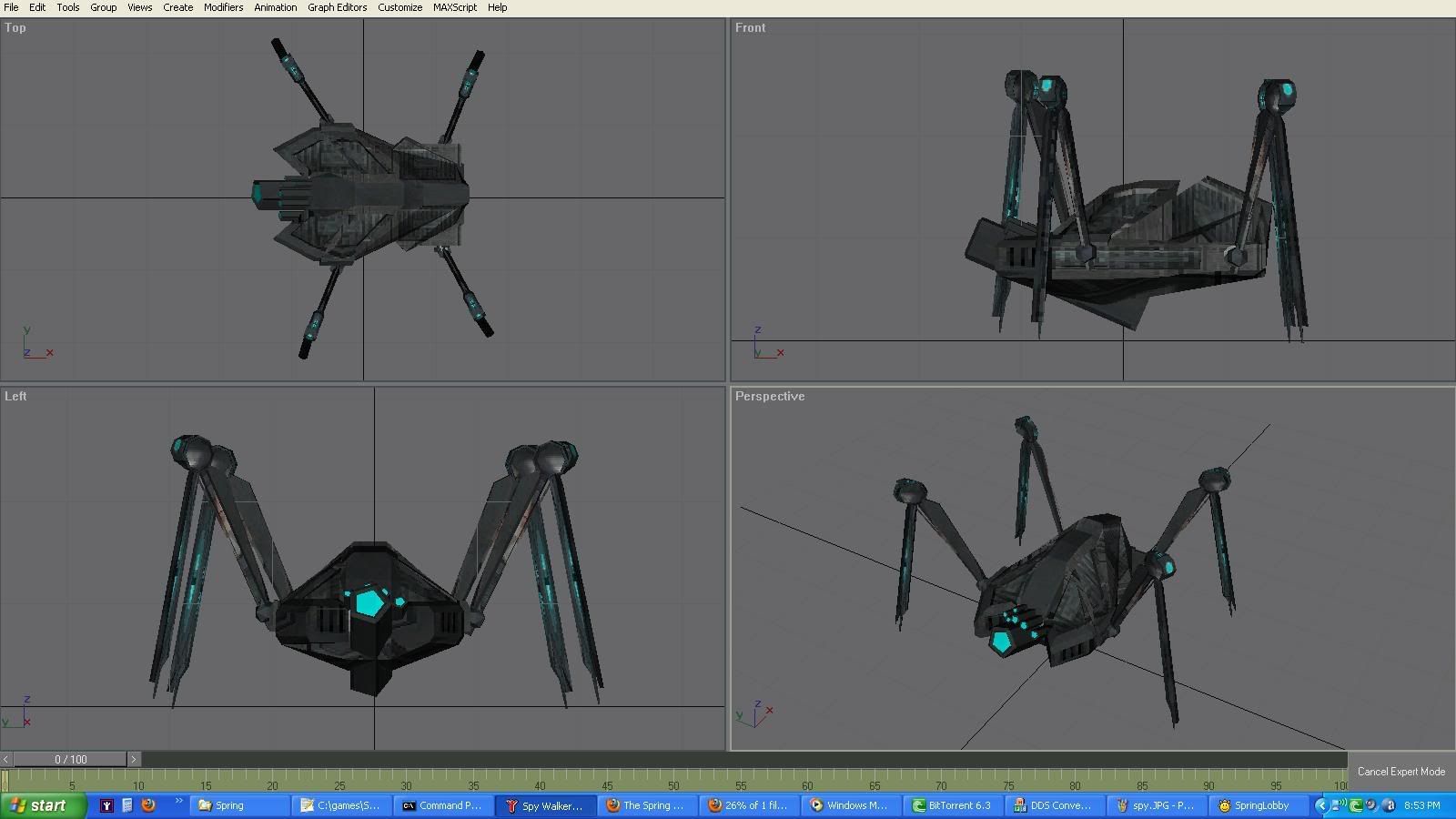Click the Top viewport label
The width and height of the screenshot is (1456, 819).
tap(15, 28)
